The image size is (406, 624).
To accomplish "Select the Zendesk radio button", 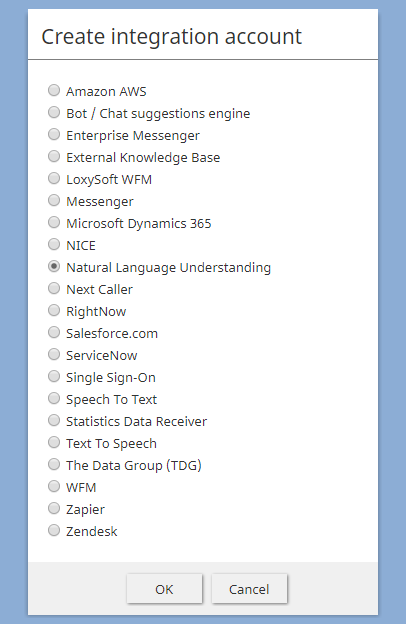I will tap(54, 530).
